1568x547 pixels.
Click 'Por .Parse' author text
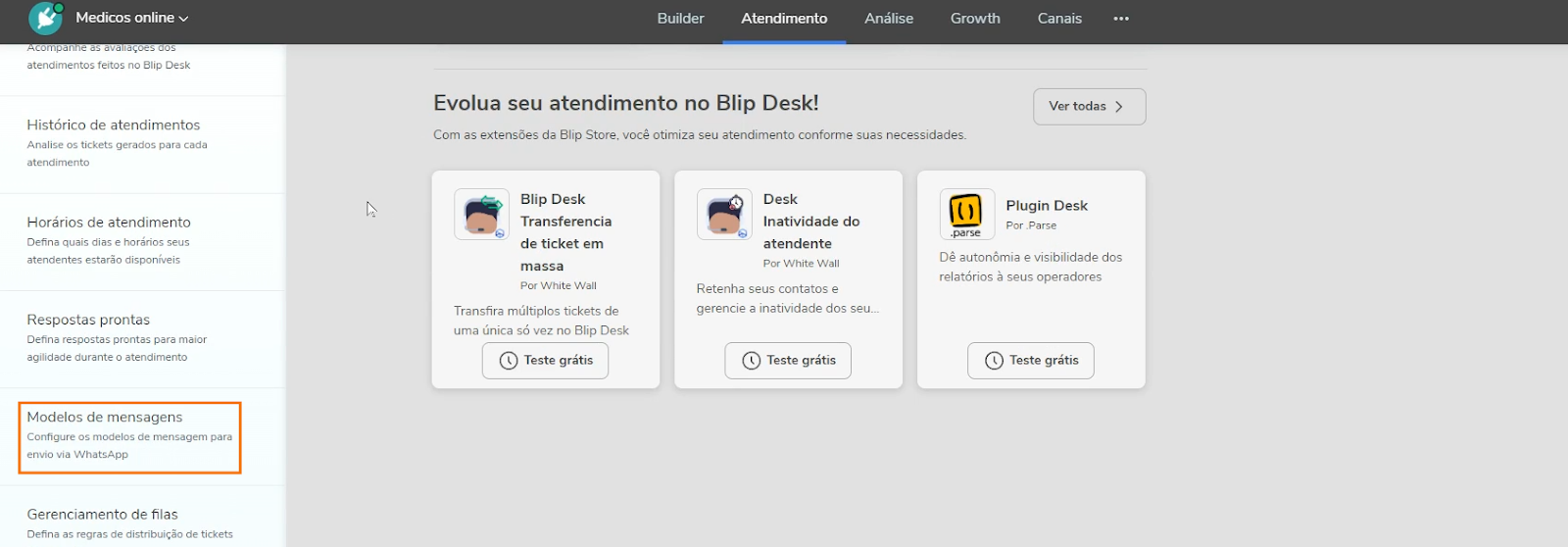tap(1031, 225)
